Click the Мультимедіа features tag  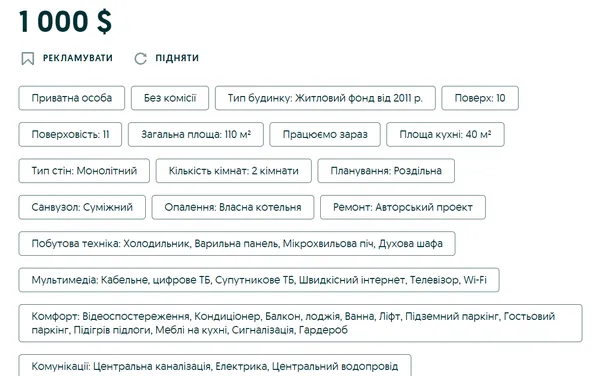[259, 280]
